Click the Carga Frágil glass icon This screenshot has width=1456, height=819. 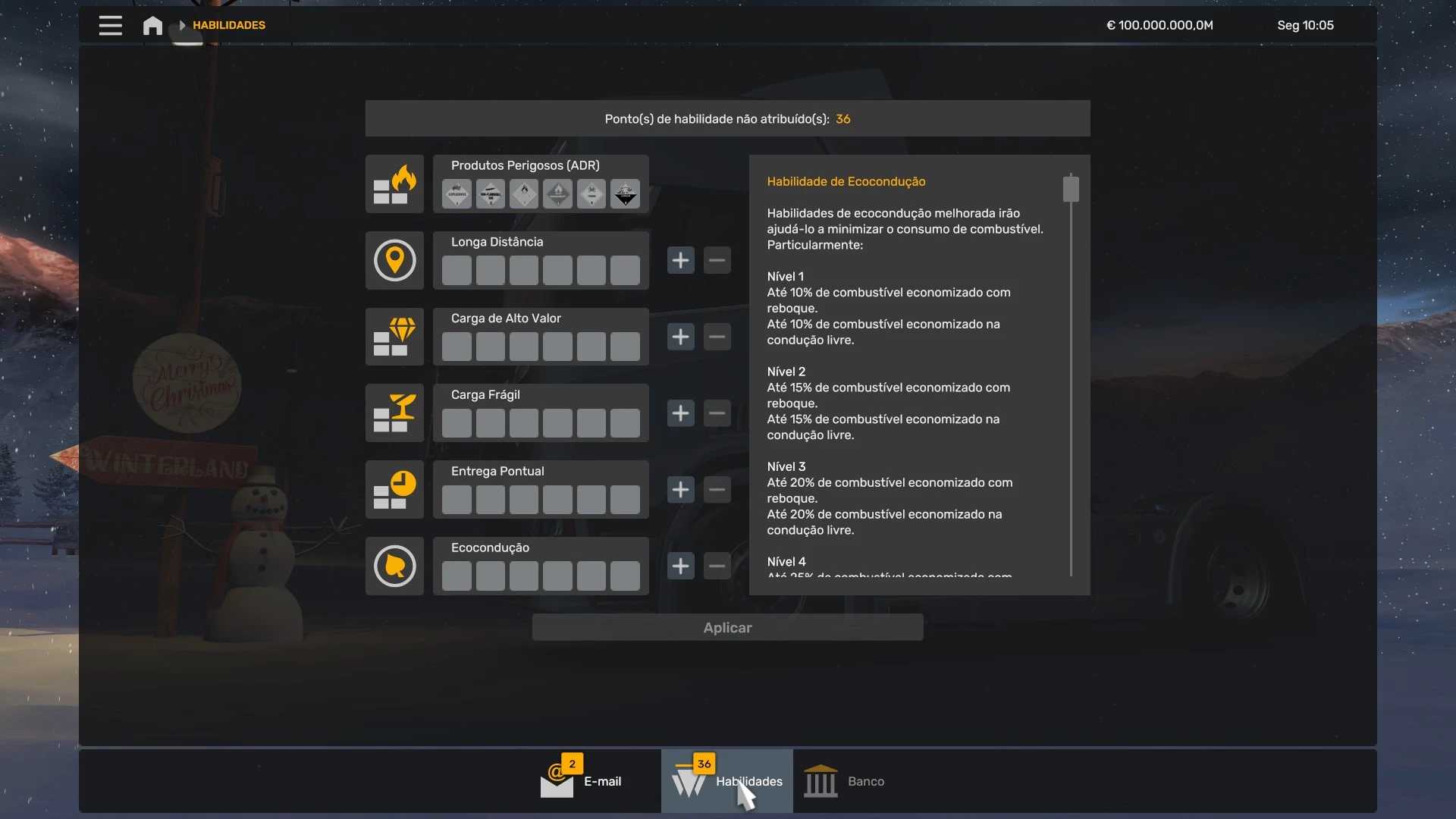(x=394, y=413)
